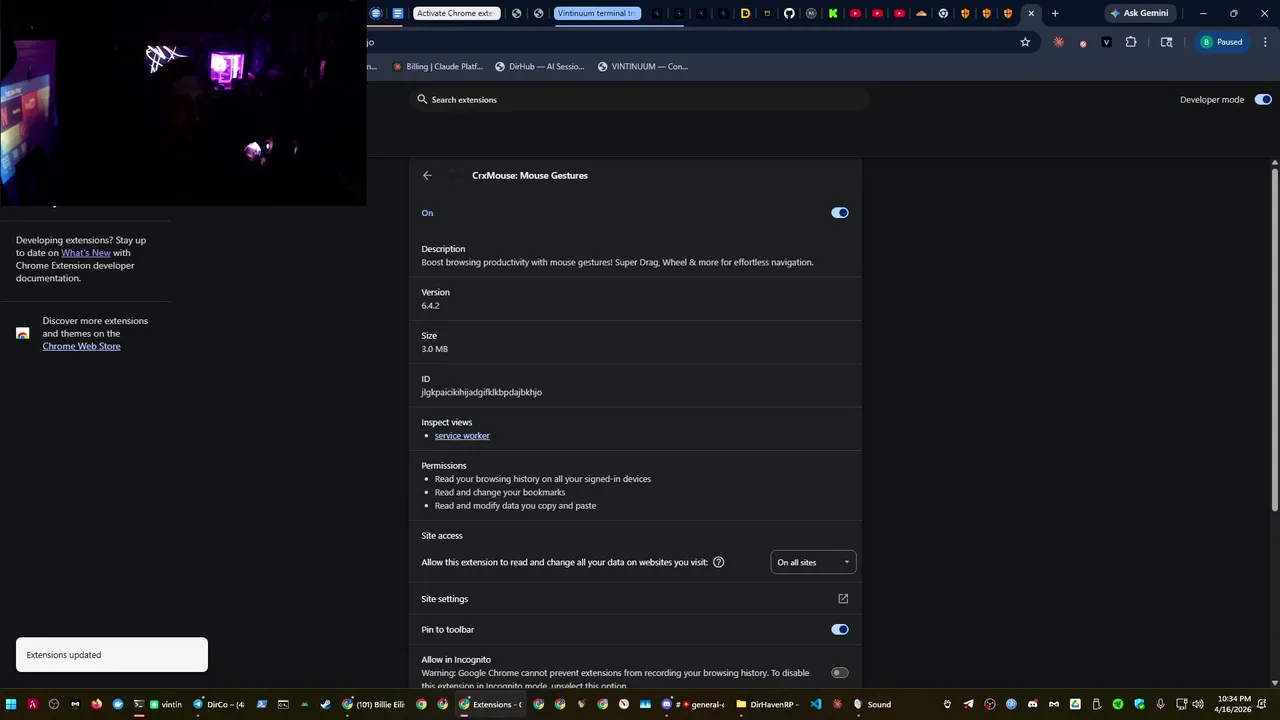The width and height of the screenshot is (1280, 720).
Task: Open DirHub AI Sessions bookmark
Action: [539, 66]
